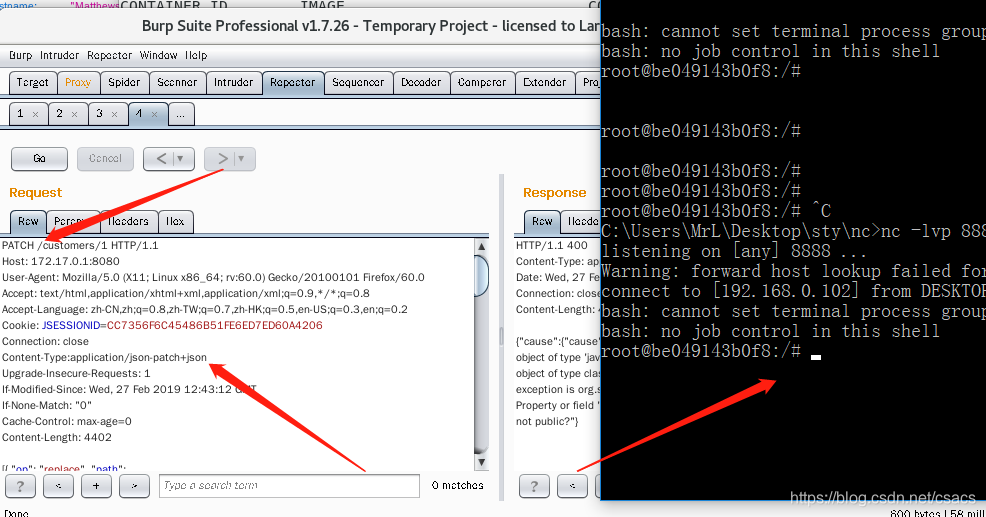Screen dimensions: 986x517
Task: Show the Request Params tab
Action: [x=73, y=221]
